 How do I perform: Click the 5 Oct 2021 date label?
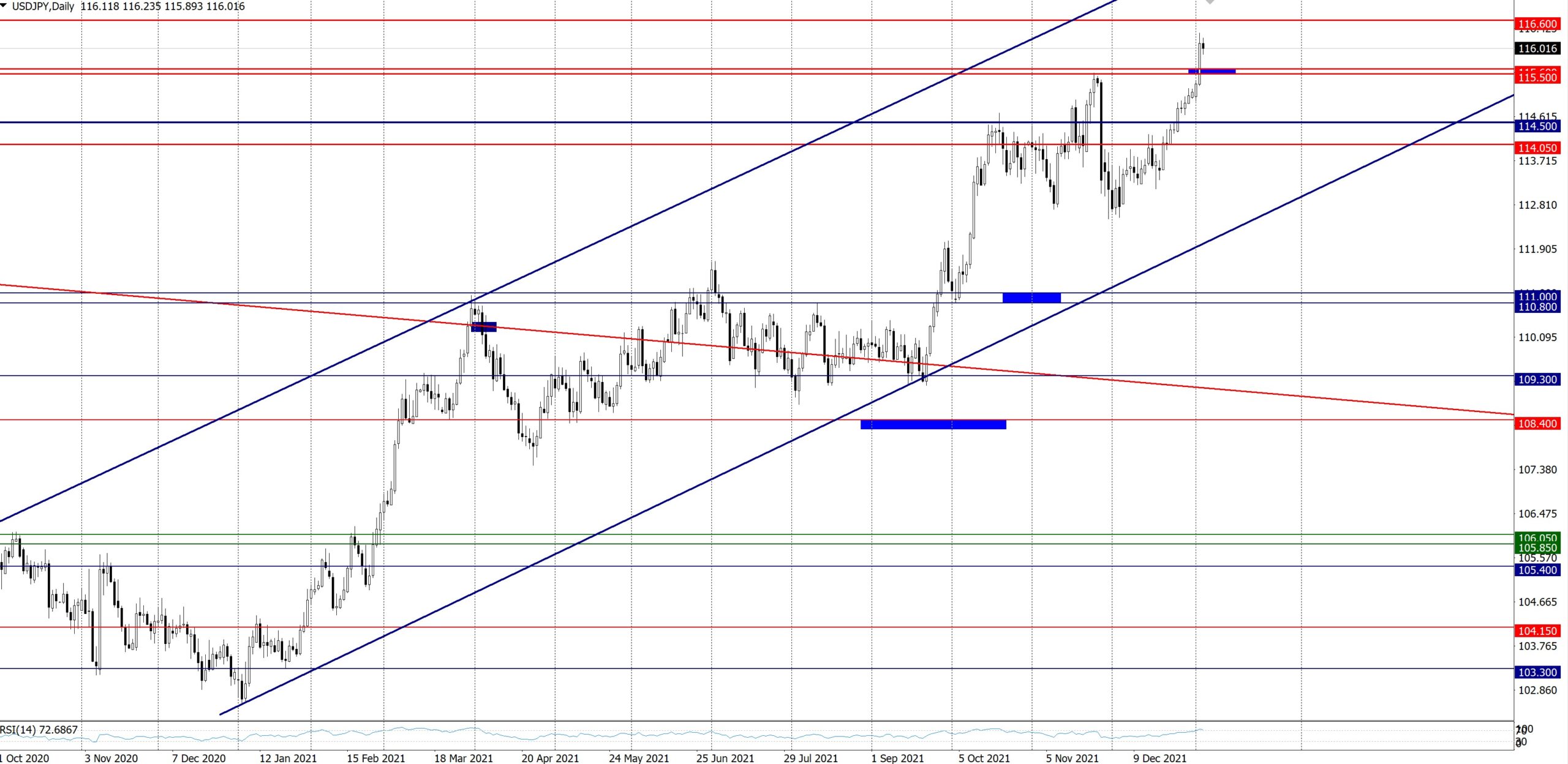(x=984, y=758)
